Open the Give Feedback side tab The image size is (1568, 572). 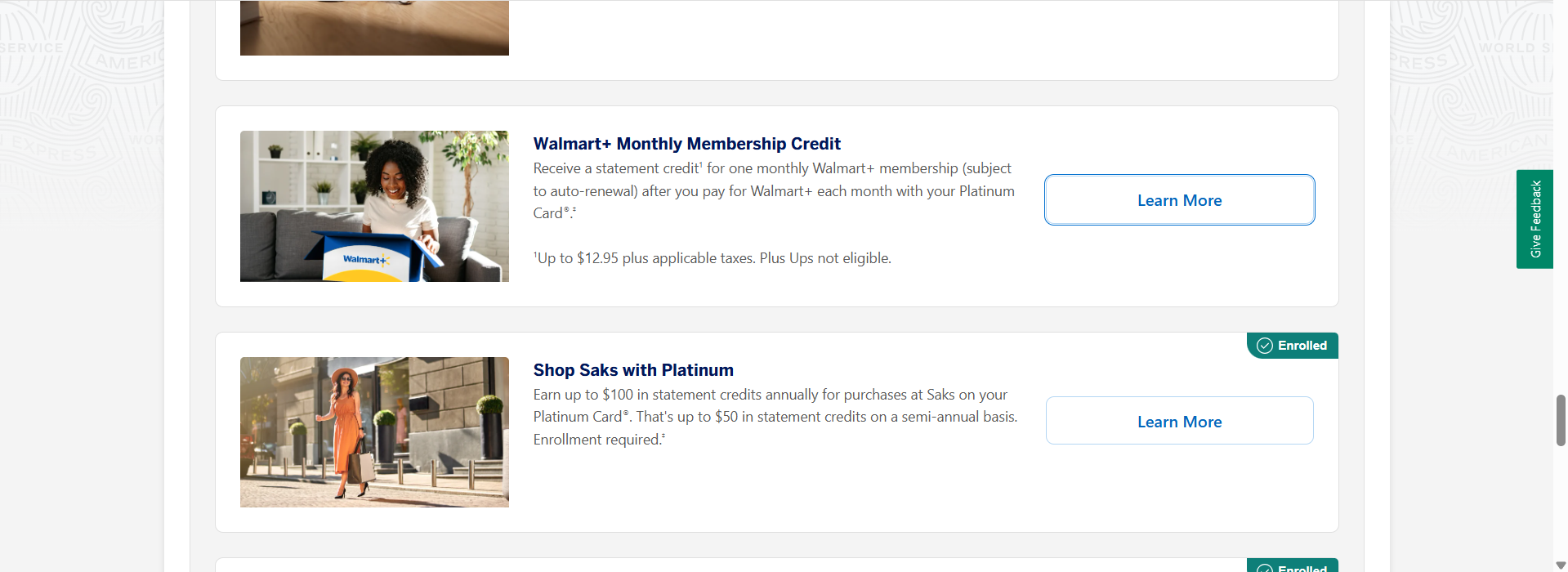pos(1534,219)
